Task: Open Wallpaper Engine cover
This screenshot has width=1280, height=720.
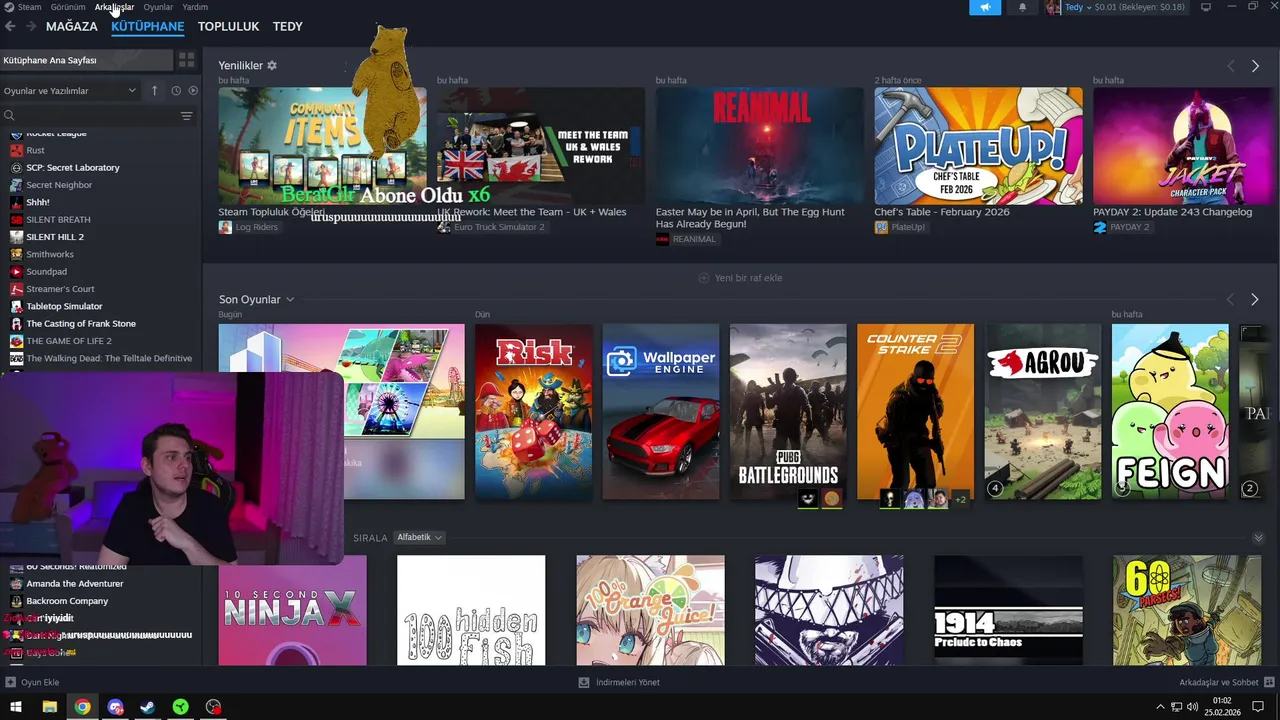Action: pyautogui.click(x=661, y=411)
